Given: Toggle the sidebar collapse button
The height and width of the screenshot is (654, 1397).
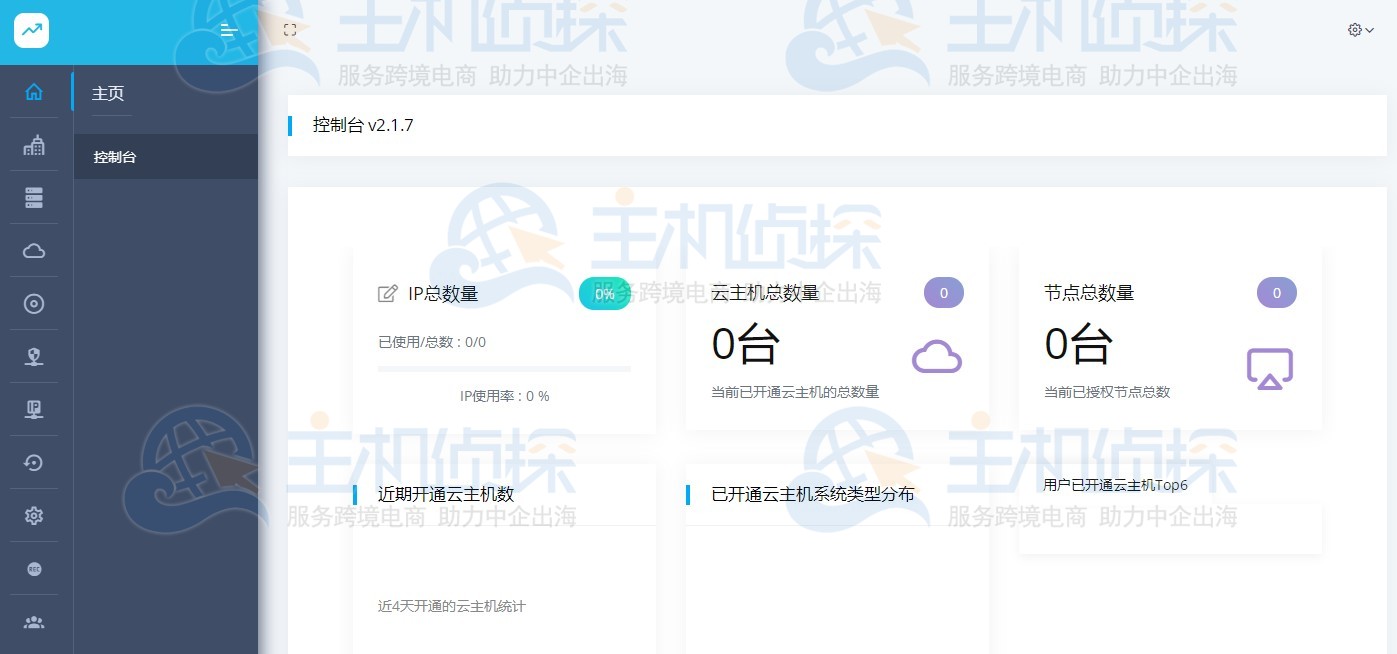Looking at the screenshot, I should click(229, 30).
